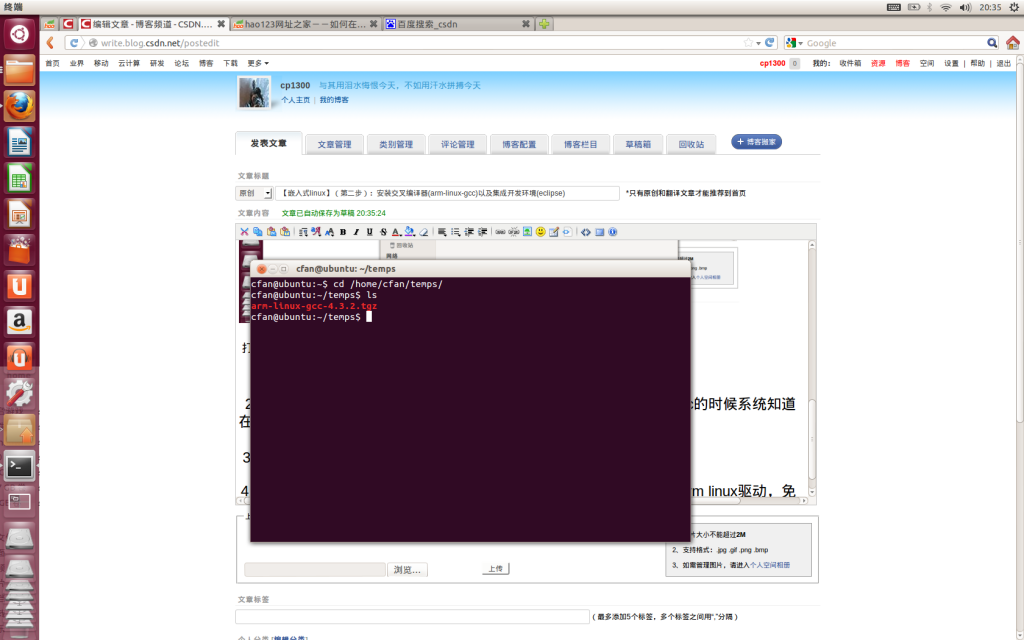Open Firefox from the Ubuntu launcher

[20, 106]
